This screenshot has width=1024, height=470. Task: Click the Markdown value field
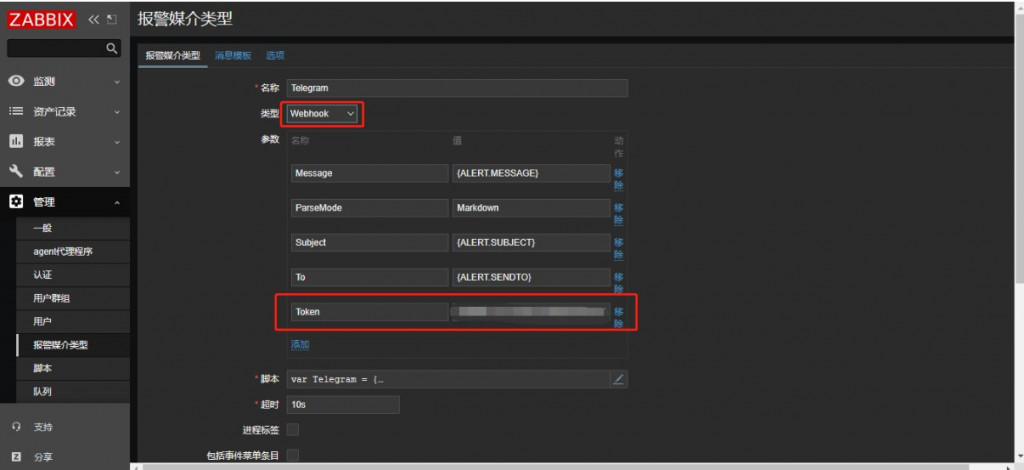pyautogui.click(x=531, y=208)
